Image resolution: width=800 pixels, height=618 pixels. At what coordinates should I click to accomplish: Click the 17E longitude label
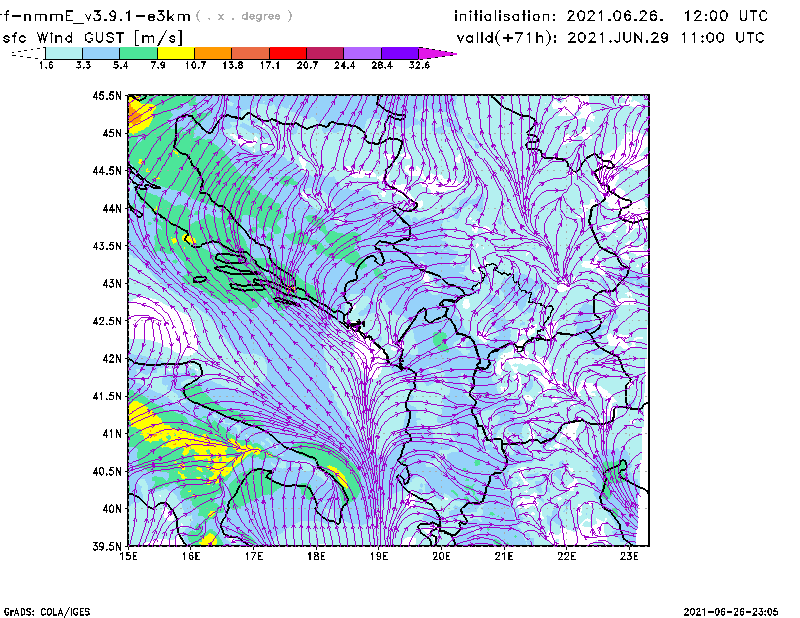point(254,556)
